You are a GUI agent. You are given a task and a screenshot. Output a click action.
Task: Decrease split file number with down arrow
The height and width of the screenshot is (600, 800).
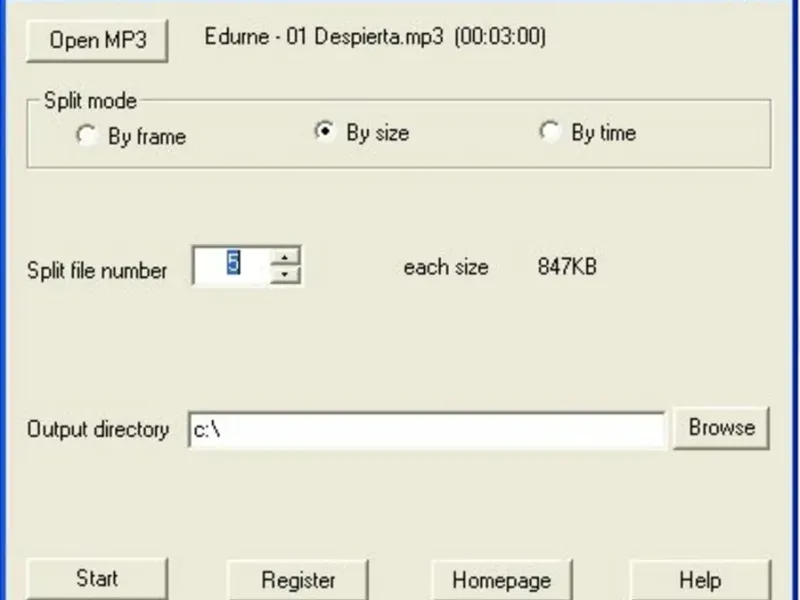285,274
